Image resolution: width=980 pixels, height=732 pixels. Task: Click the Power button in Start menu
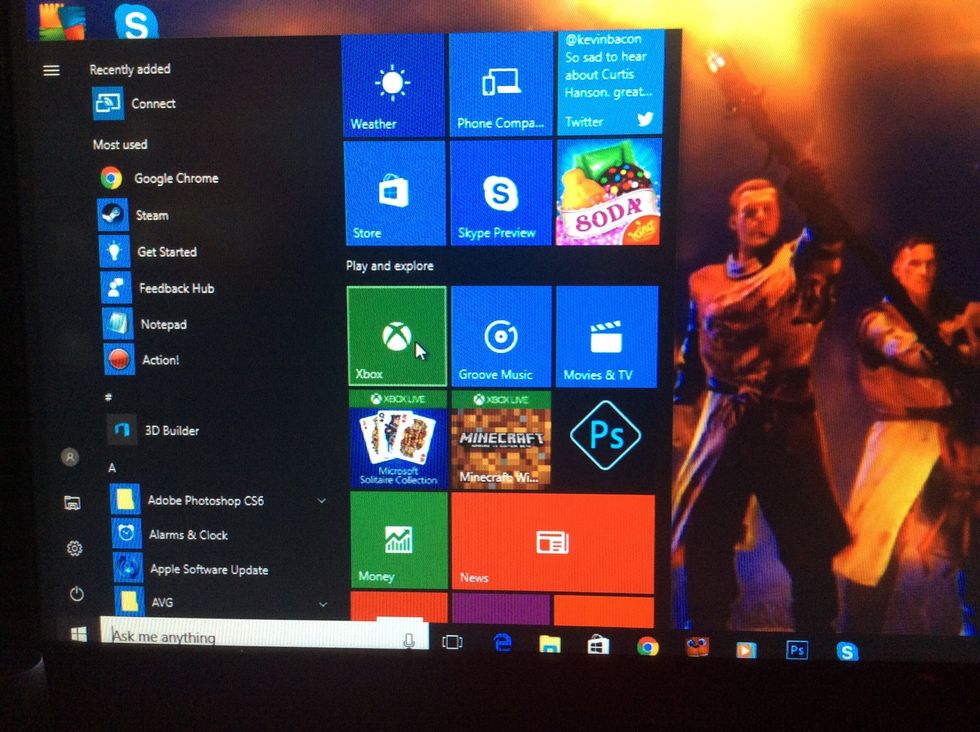pos(76,593)
